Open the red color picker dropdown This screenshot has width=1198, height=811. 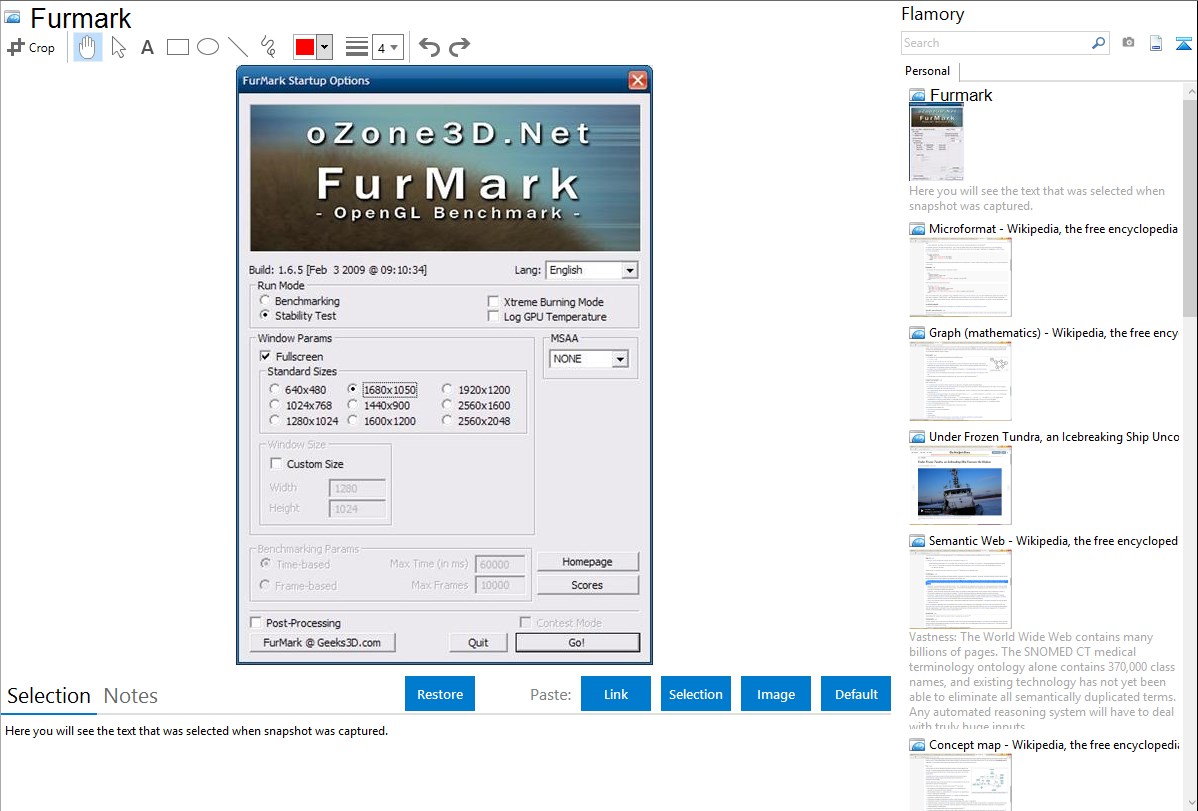tap(324, 47)
